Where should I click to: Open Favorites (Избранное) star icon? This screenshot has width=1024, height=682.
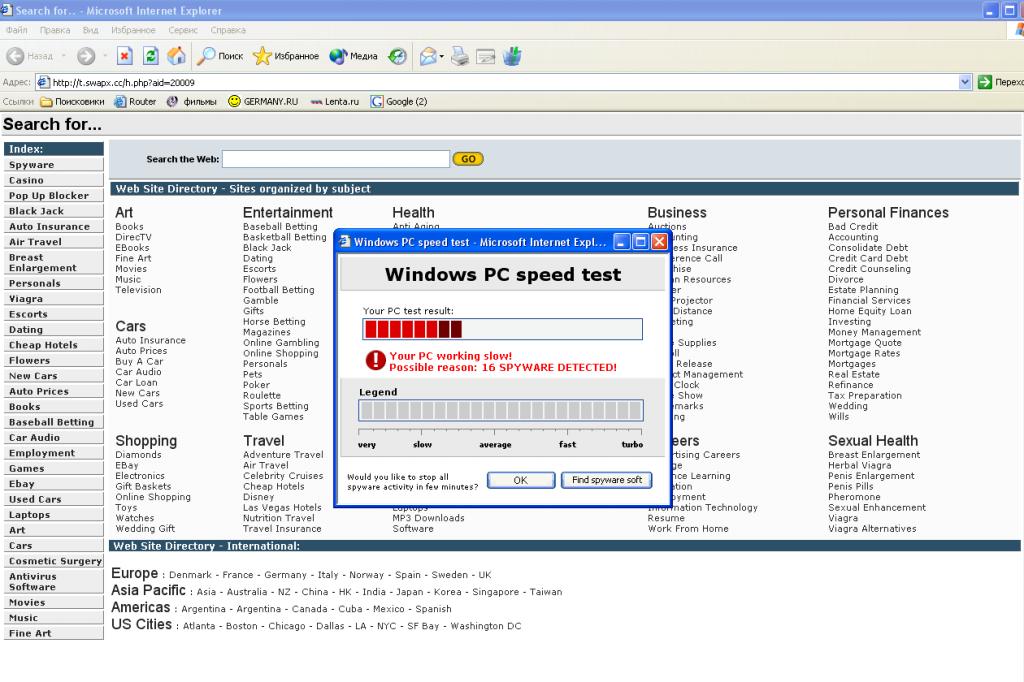262,56
